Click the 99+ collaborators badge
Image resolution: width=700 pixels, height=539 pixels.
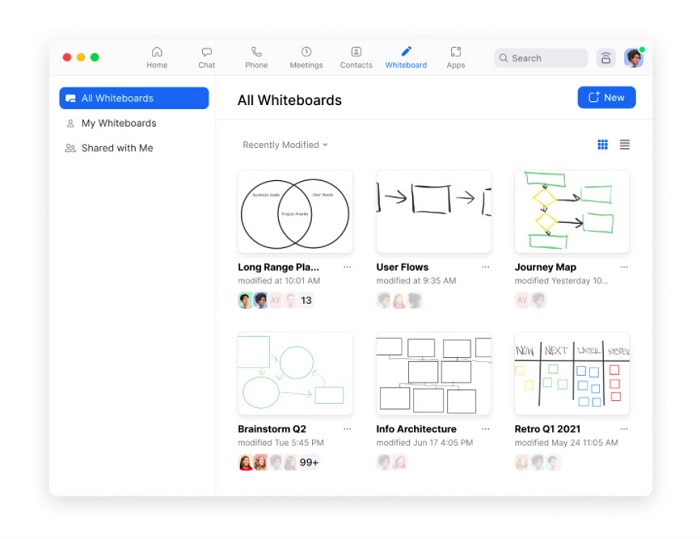pyautogui.click(x=309, y=462)
